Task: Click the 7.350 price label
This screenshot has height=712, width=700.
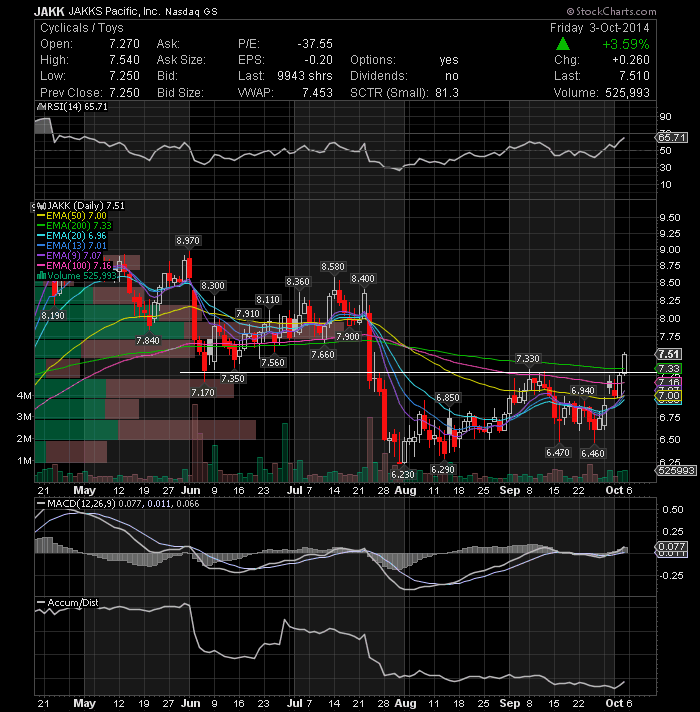Action: pyautogui.click(x=232, y=378)
